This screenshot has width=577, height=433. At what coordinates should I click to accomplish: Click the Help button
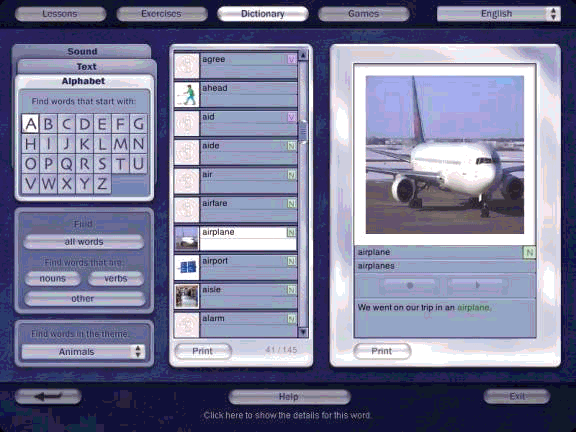pos(289,397)
